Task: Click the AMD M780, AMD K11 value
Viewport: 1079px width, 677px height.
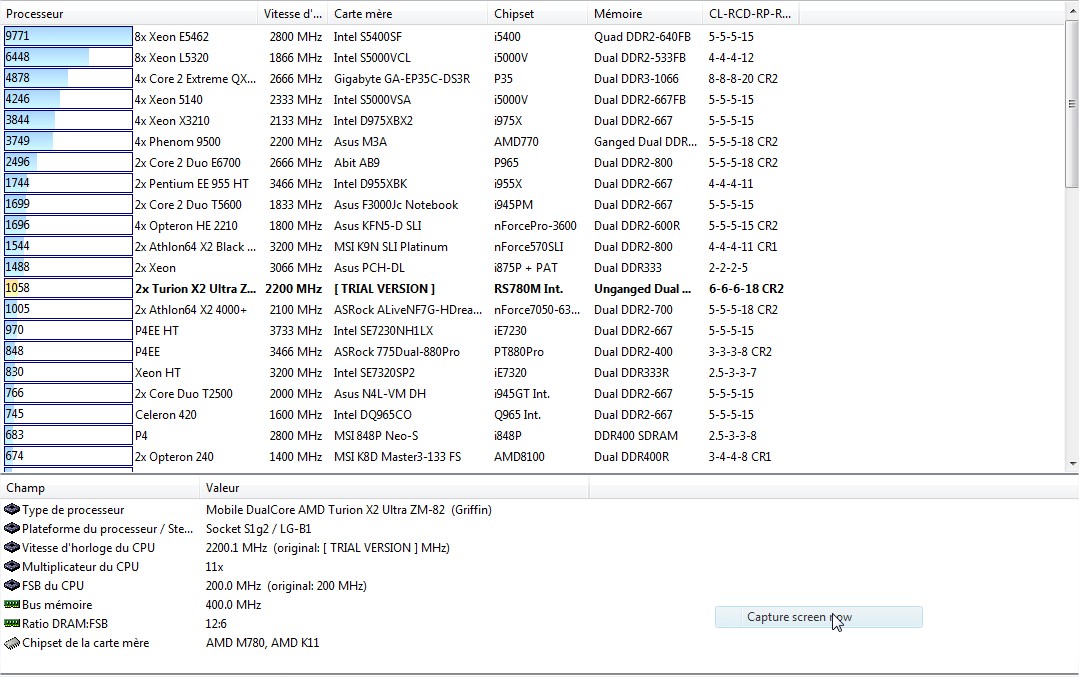Action: tap(262, 643)
